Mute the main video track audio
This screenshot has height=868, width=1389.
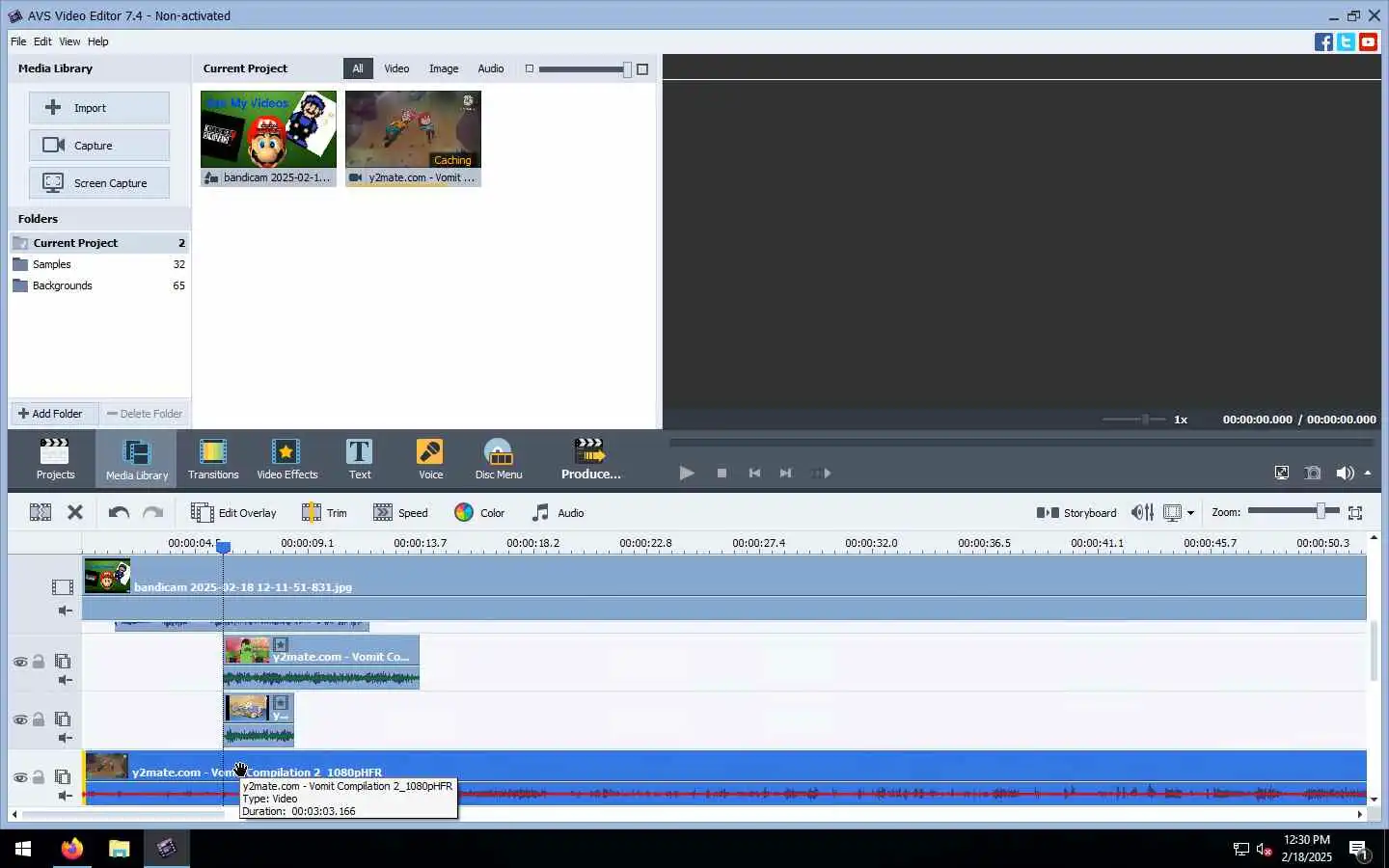tap(65, 610)
